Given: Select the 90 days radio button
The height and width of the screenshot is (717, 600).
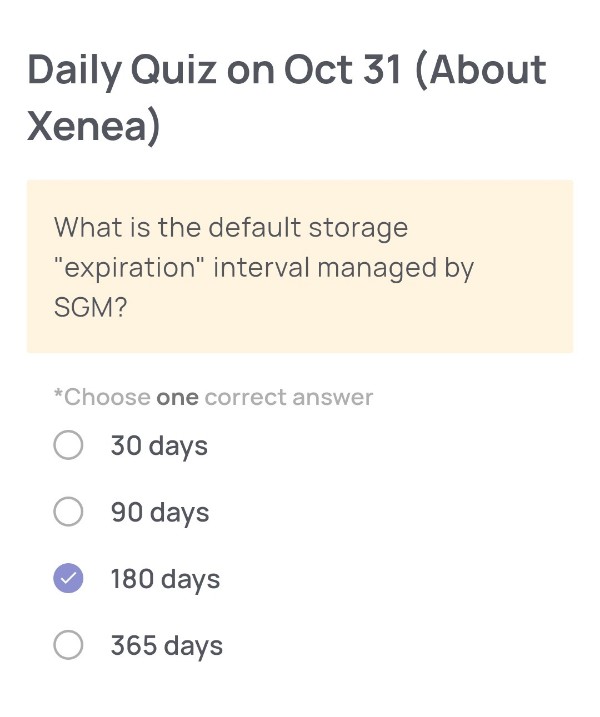Looking at the screenshot, I should pyautogui.click(x=68, y=512).
